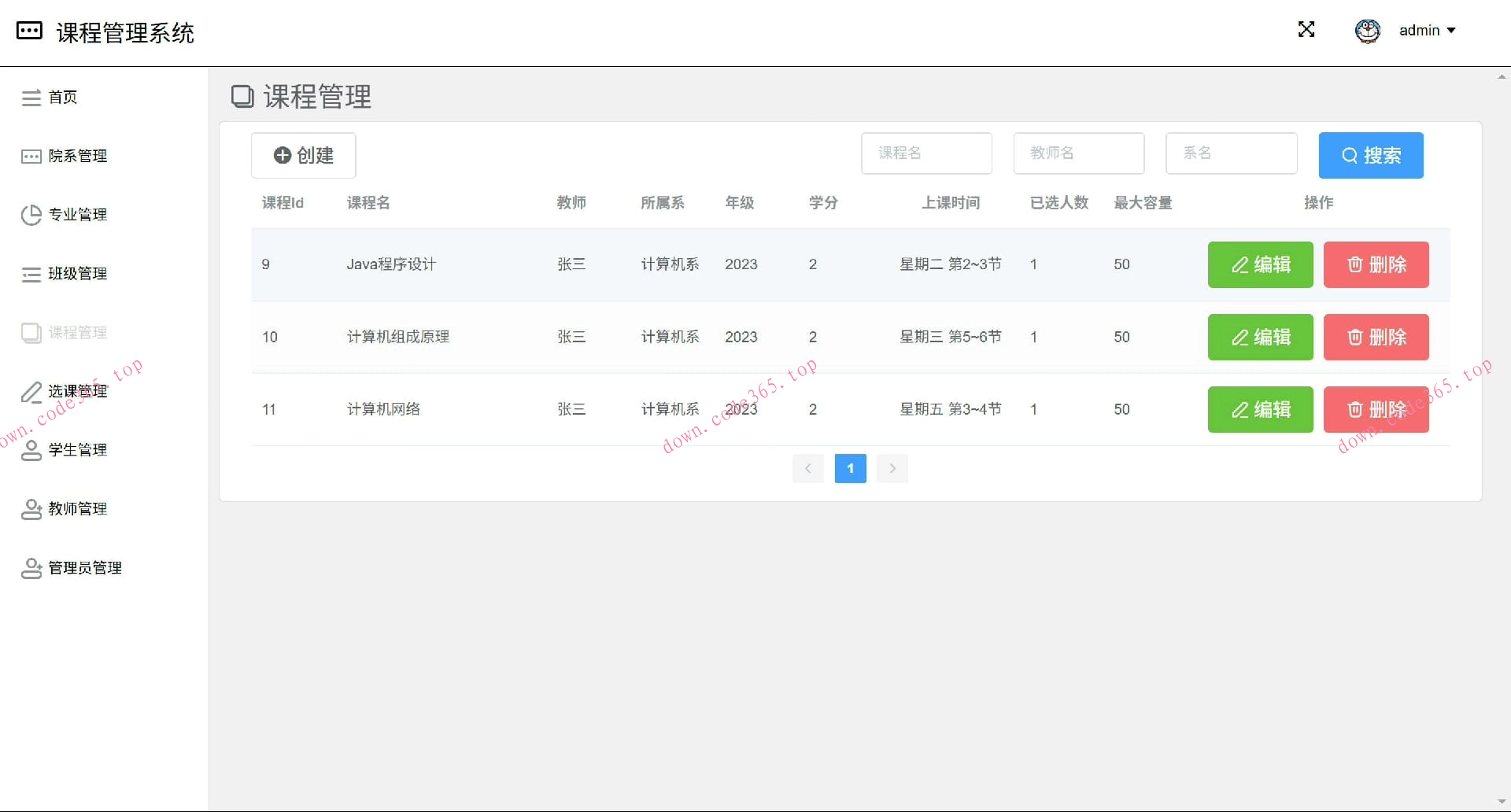Select the 管理员管理 menu item

(x=84, y=567)
